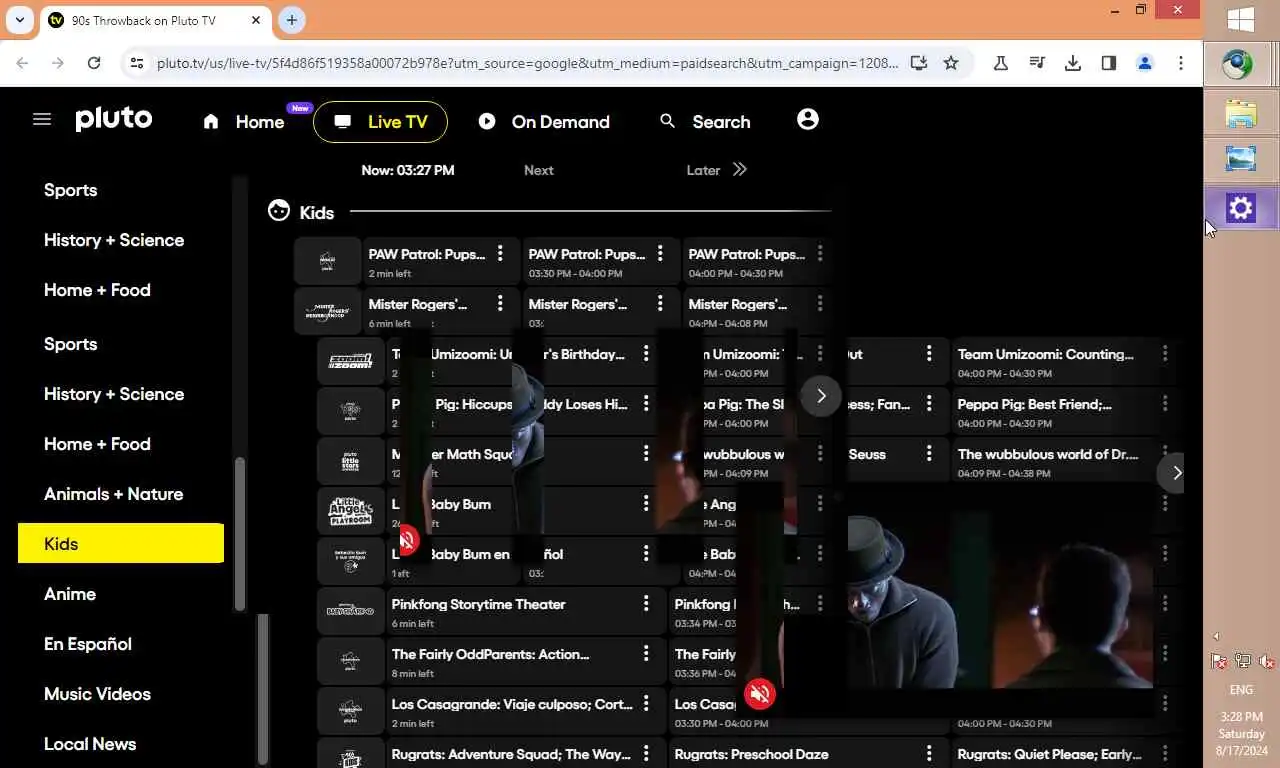This screenshot has height=768, width=1280.
Task: Open a new browser tab
Action: click(x=291, y=20)
